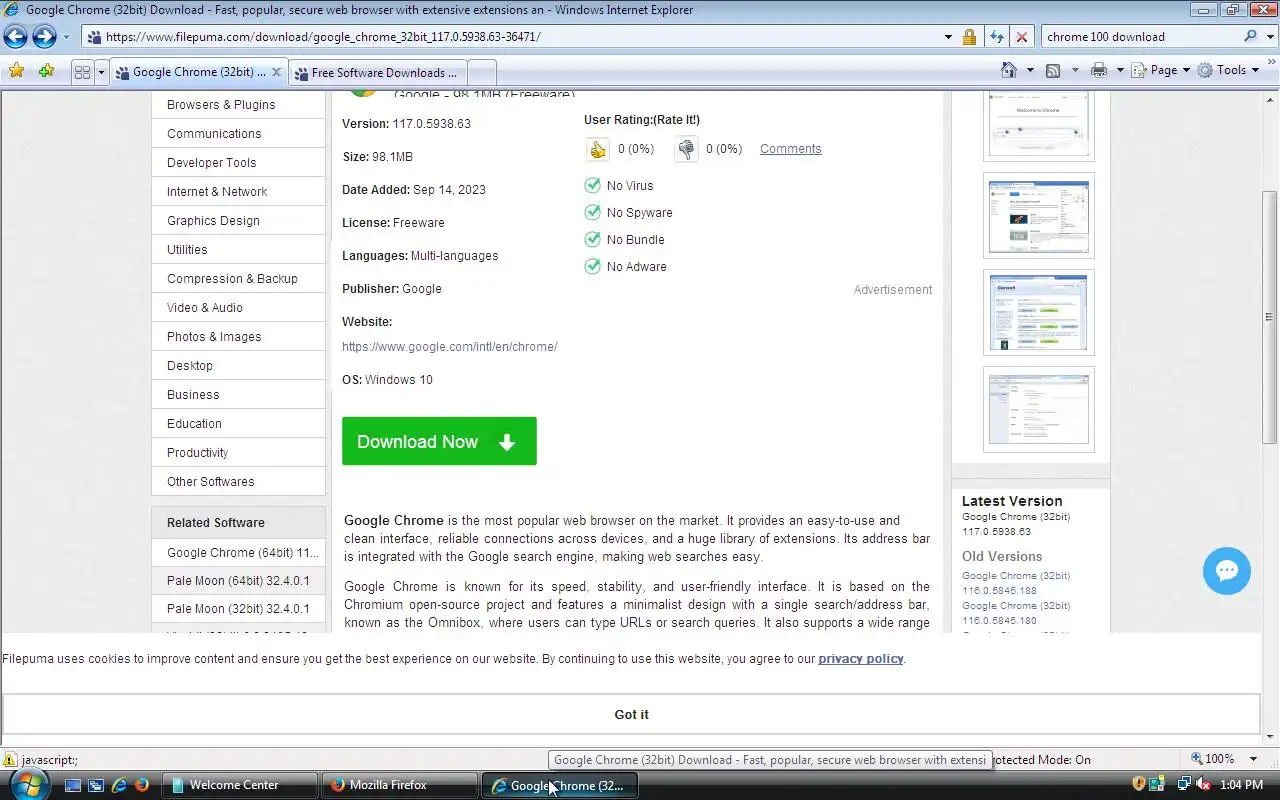This screenshot has width=1280, height=800.
Task: Open the Comments link
Action: (x=790, y=148)
